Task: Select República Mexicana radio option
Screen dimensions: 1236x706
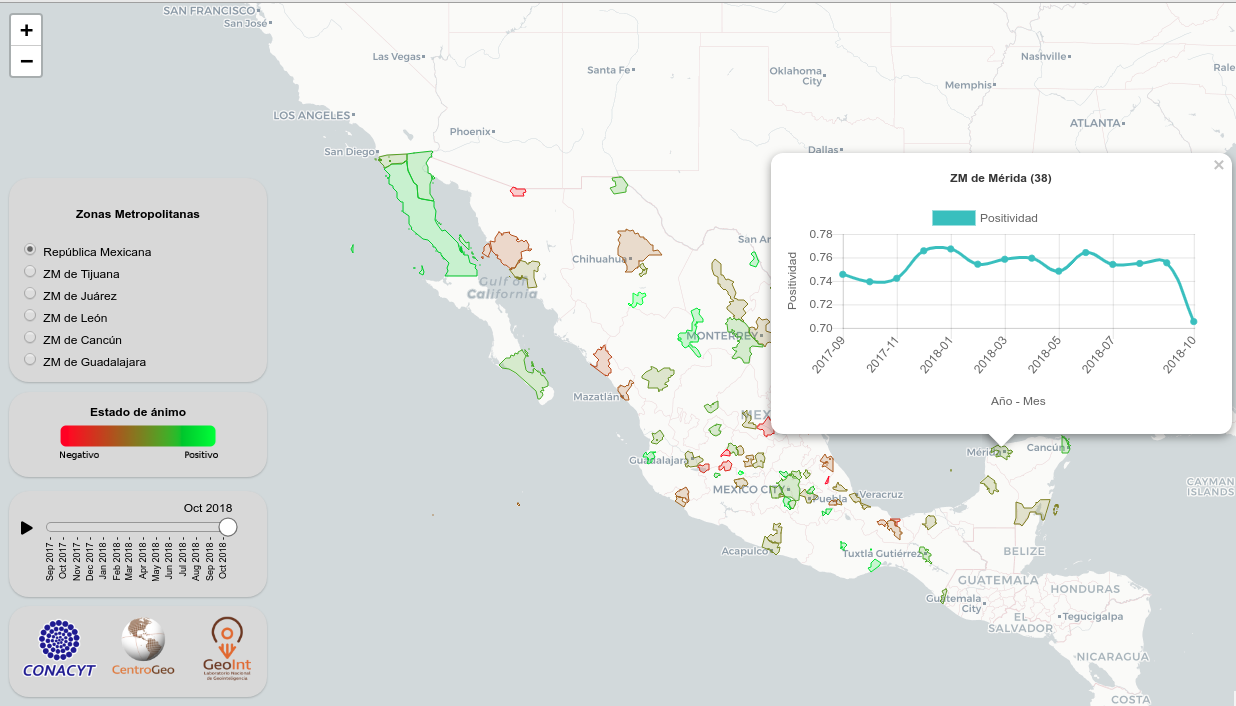Action: click(30, 250)
